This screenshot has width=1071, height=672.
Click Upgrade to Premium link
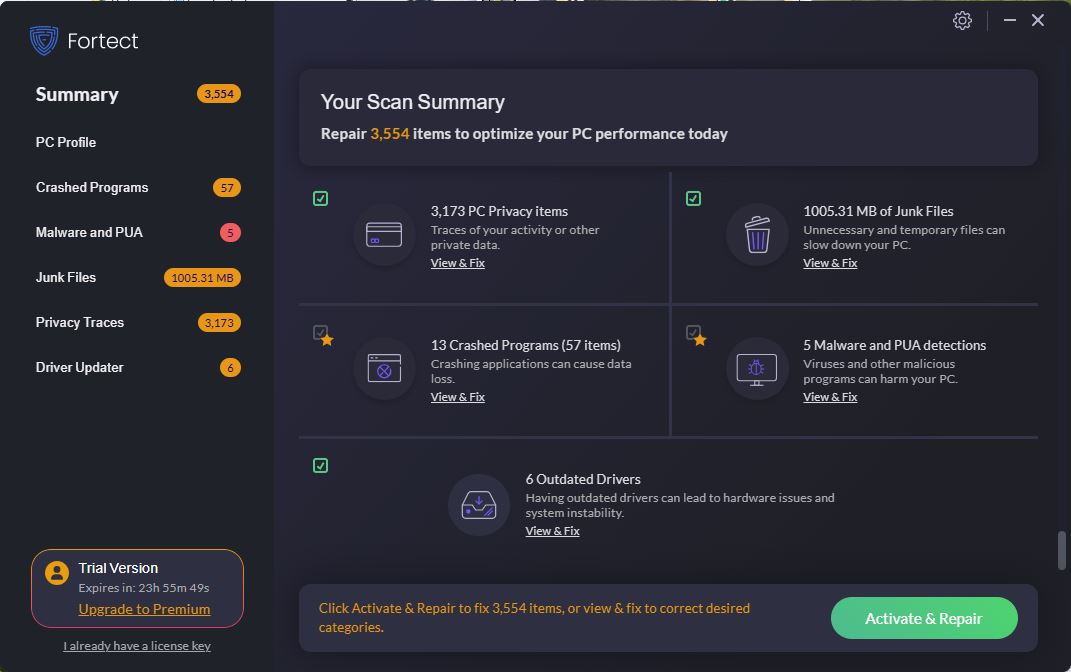[144, 609]
